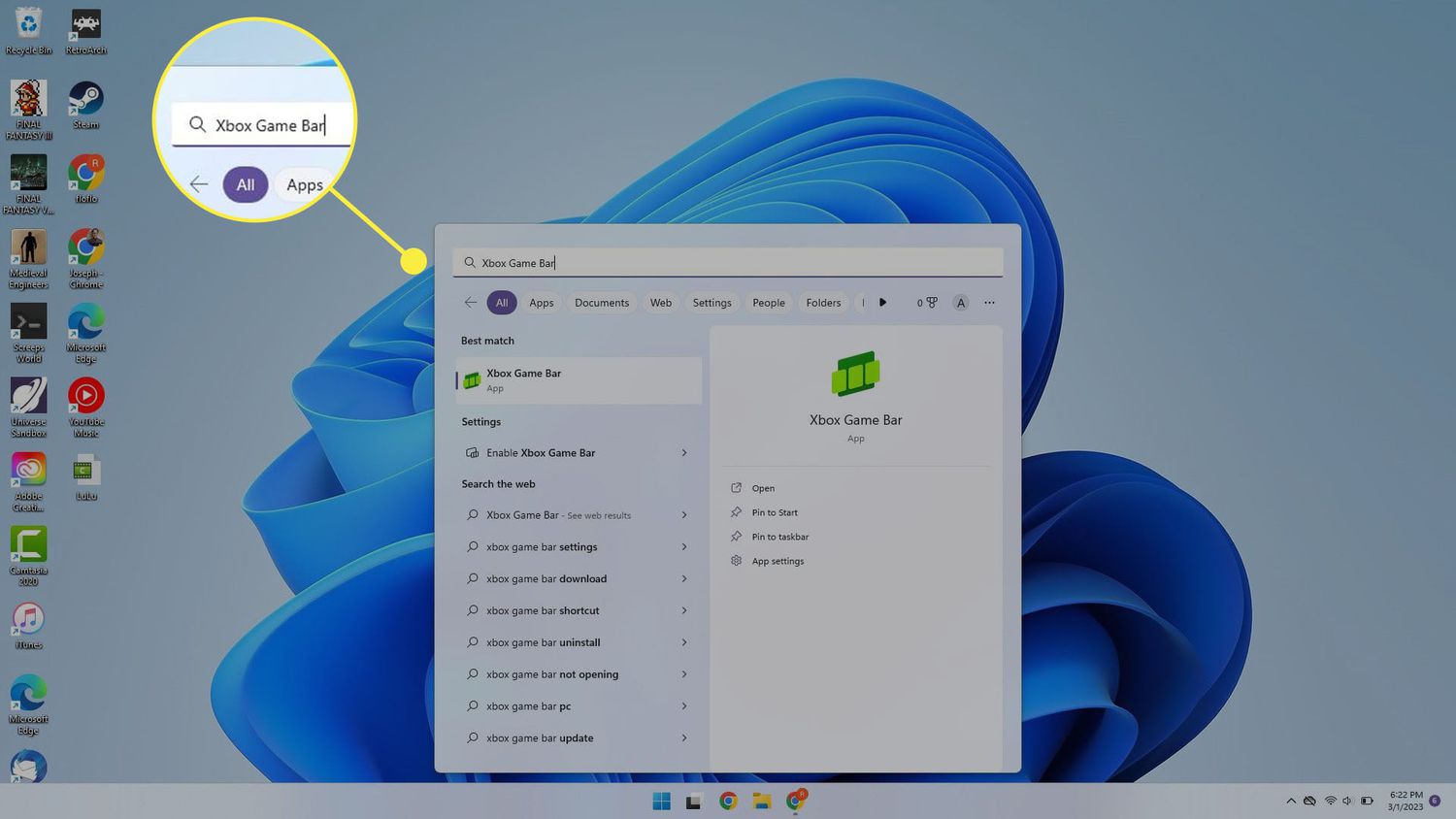The image size is (1456, 819).
Task: Expand the Enable Xbox Game Bar setting
Action: 683,453
